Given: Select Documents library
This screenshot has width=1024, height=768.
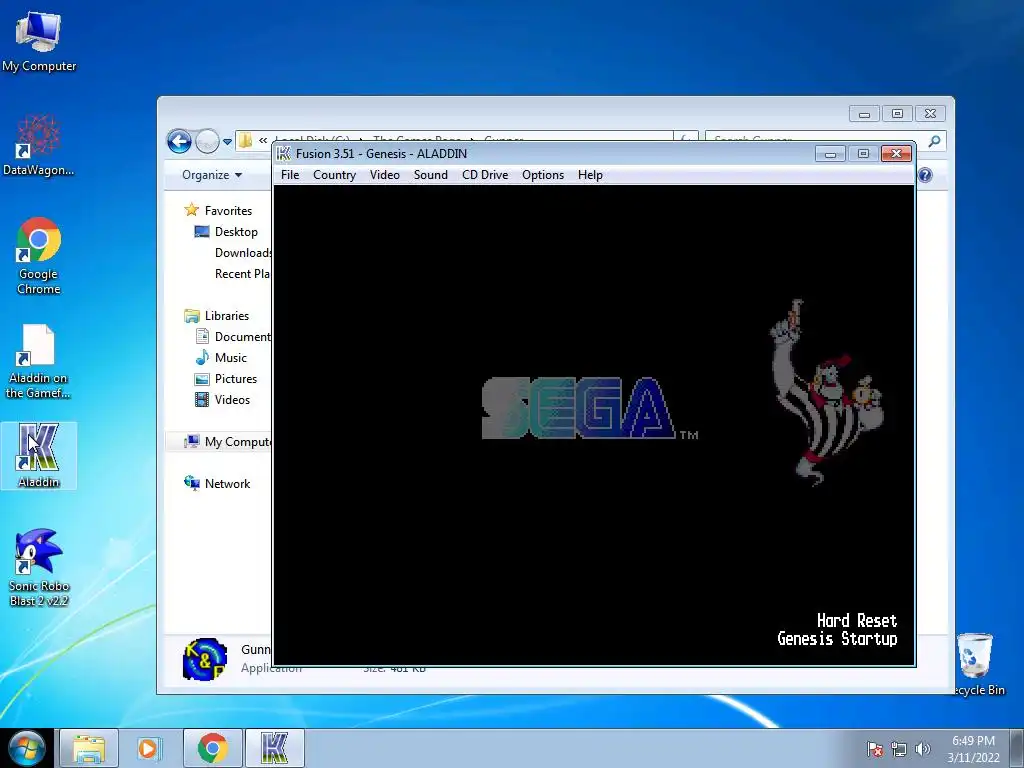Looking at the screenshot, I should (x=242, y=336).
